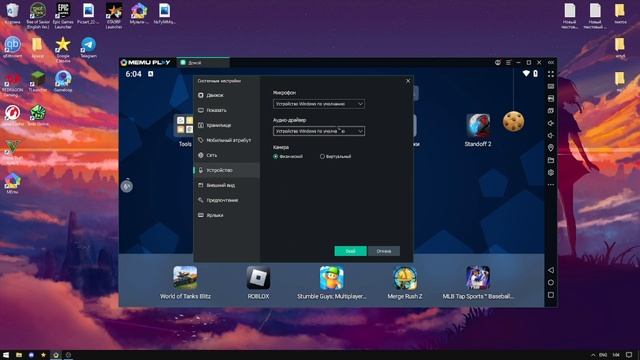The height and width of the screenshot is (360, 640).
Task: Click the Wi-Fi status icon in MEmu
Action: [x=526, y=73]
